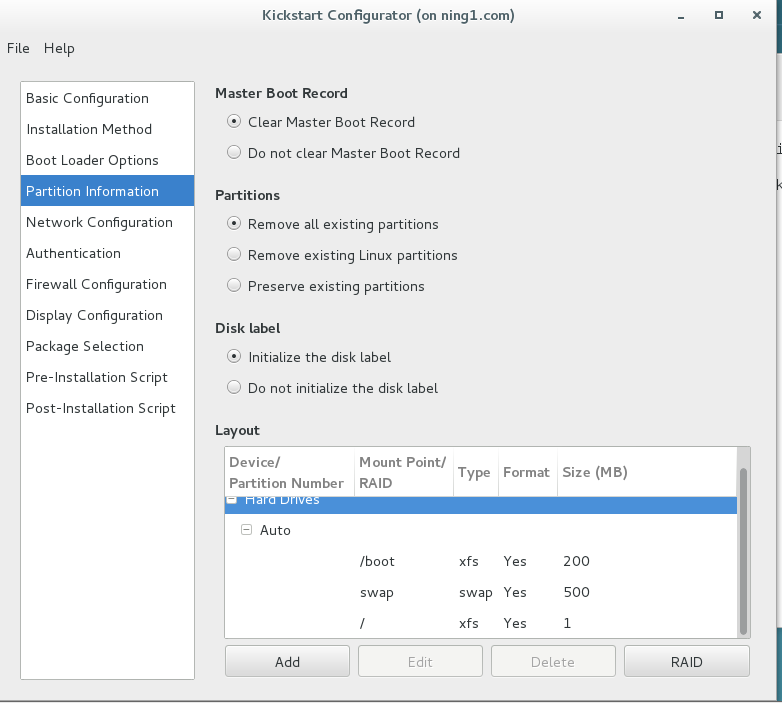
Task: Select Partition Information in sidebar
Action: [107, 191]
